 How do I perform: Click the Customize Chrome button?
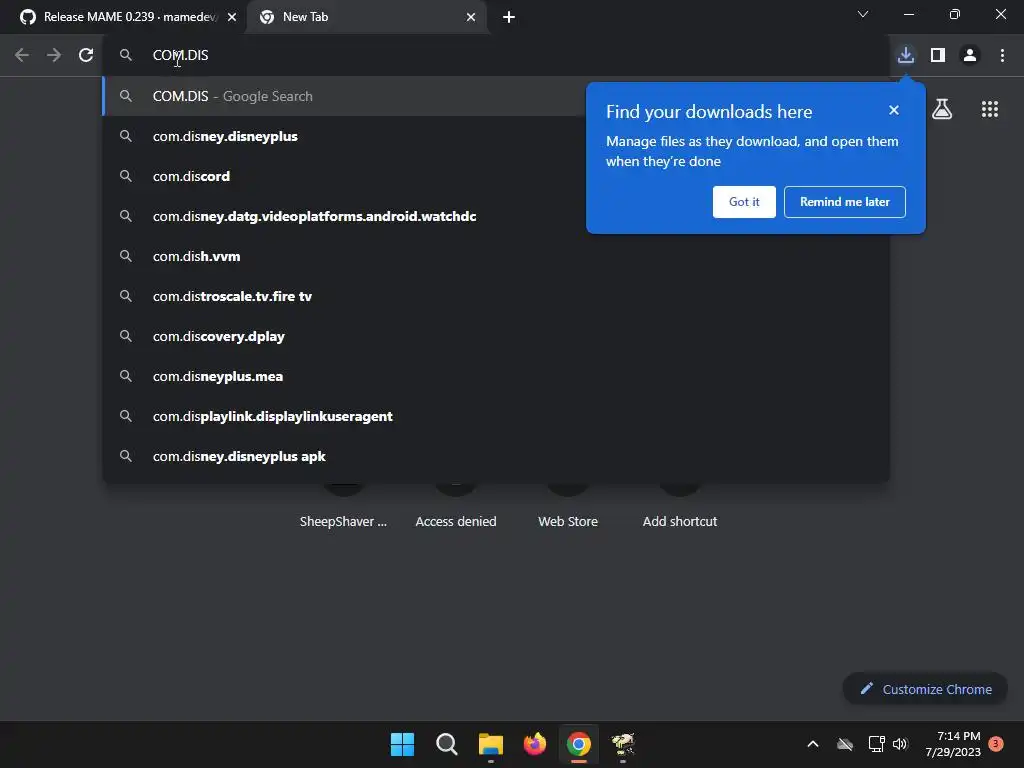coord(925,689)
